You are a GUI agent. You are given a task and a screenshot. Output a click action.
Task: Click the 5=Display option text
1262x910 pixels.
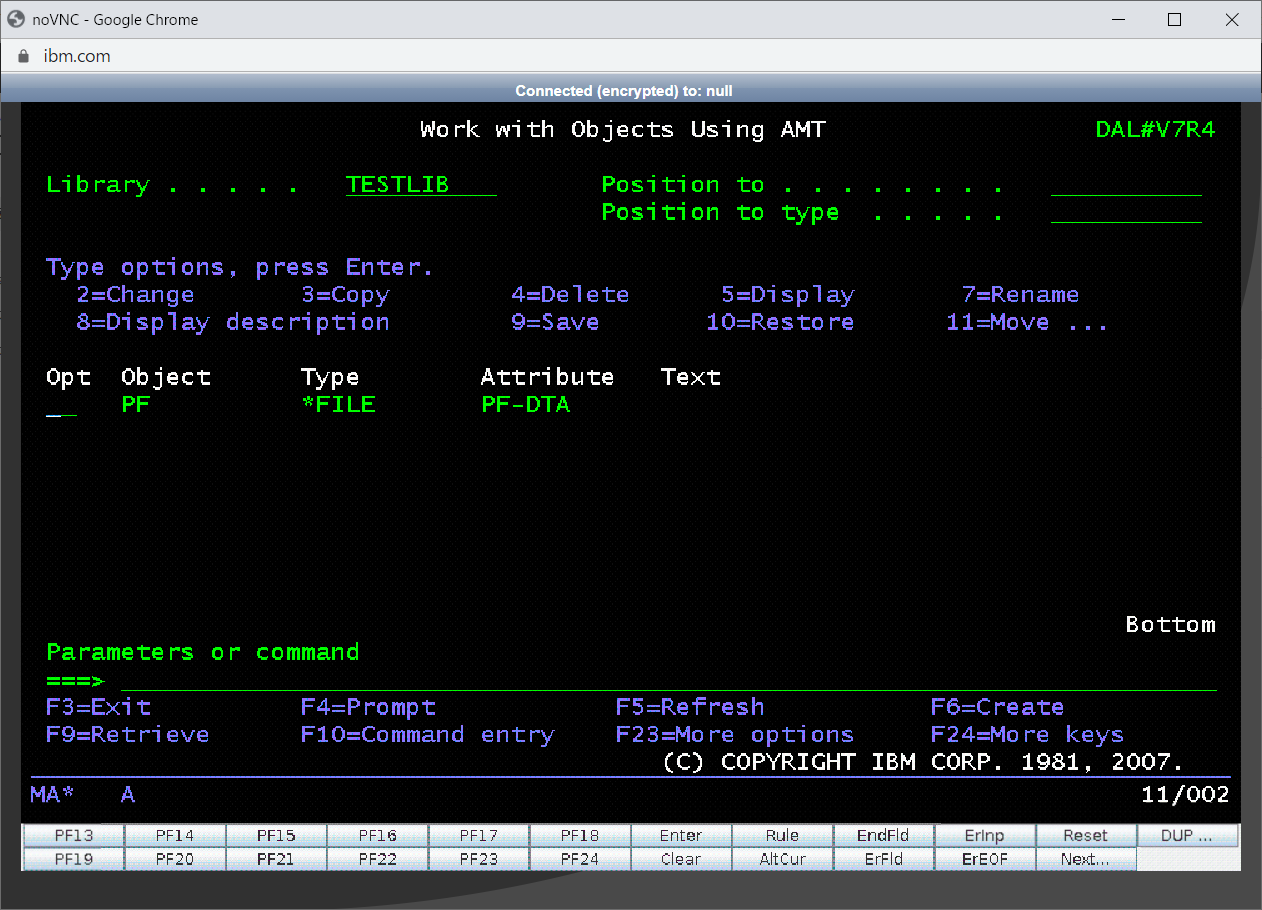tap(788, 295)
